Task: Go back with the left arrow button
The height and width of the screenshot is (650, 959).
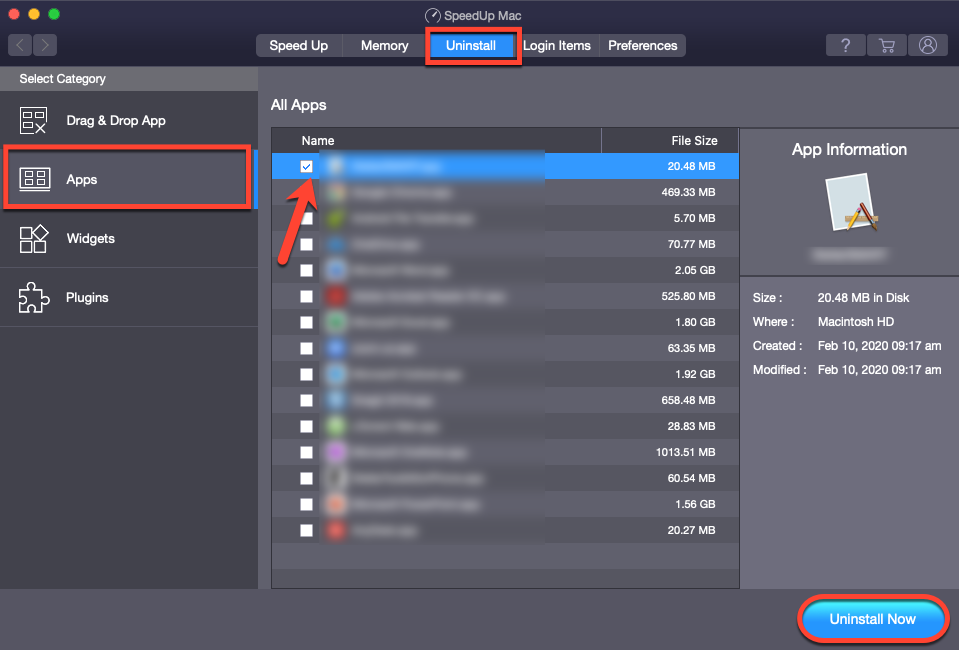Action: point(20,45)
